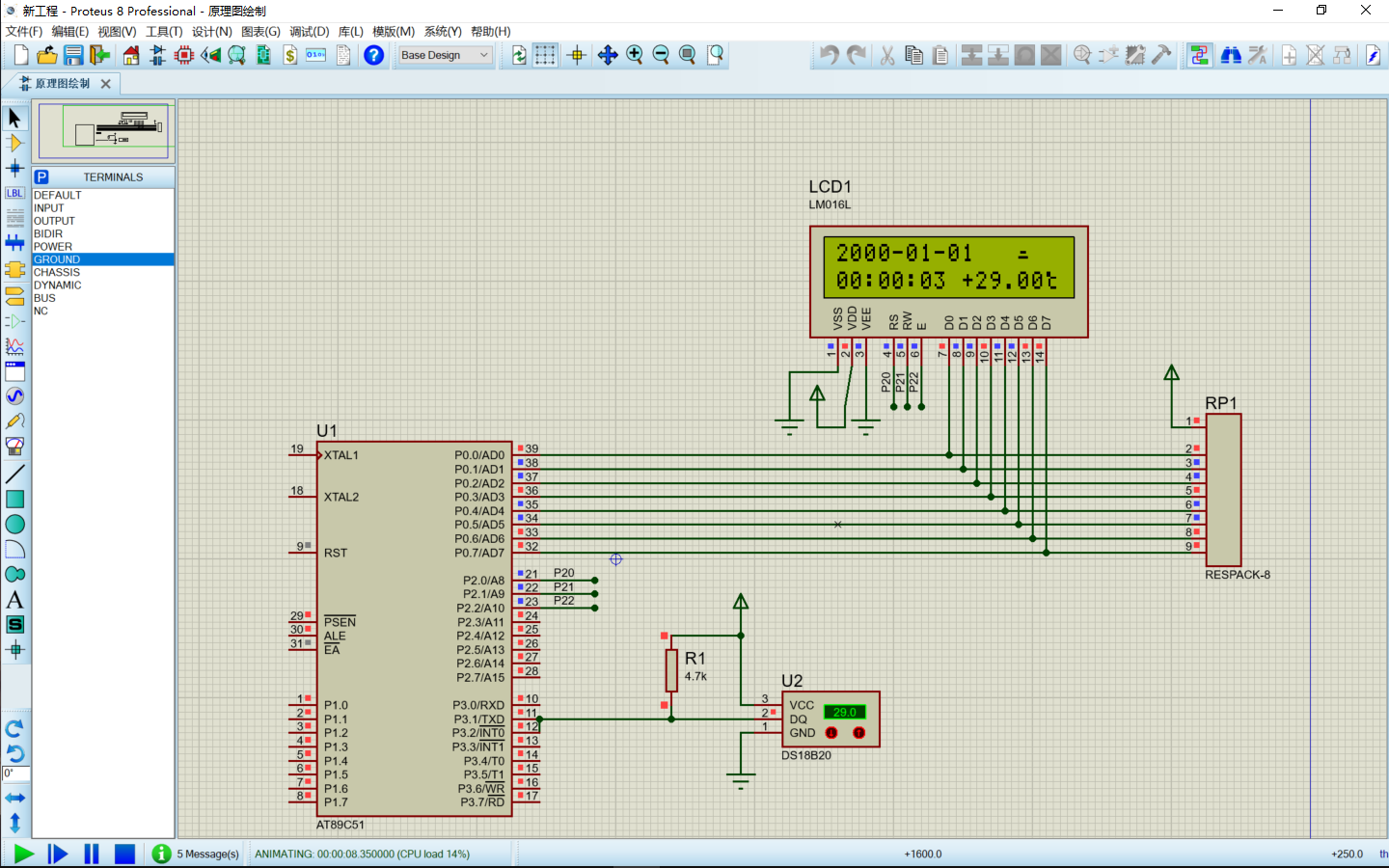Open the Base Design variant dropdown

[446, 55]
